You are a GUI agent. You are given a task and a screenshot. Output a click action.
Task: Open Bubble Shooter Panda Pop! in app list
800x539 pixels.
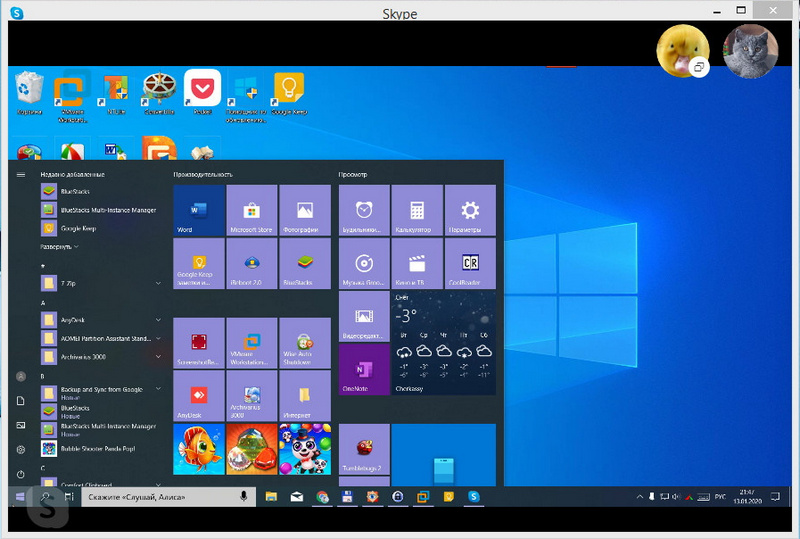tap(101, 449)
